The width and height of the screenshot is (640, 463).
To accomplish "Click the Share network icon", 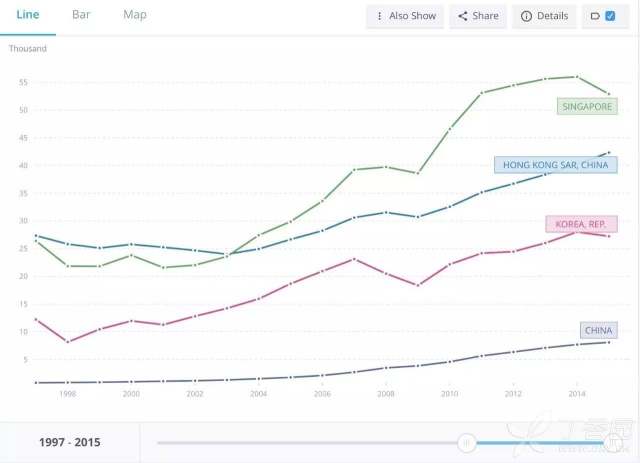I will pos(461,16).
